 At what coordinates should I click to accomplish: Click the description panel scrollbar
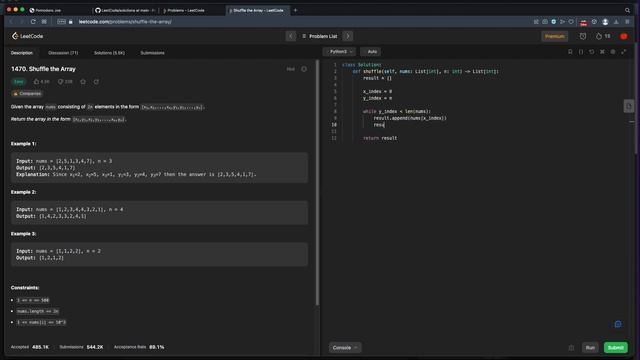(x=317, y=182)
